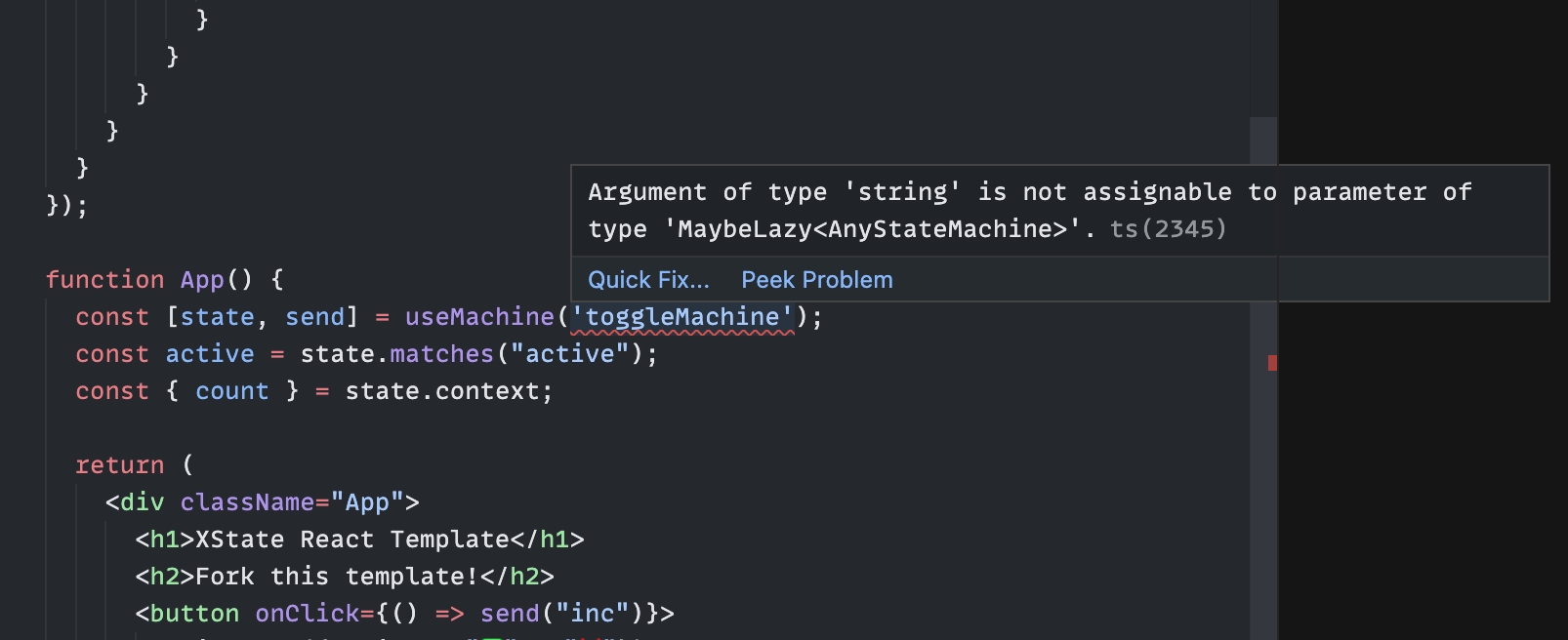Click the send variable in const declaration
Screen dimensions: 1568x640
tap(314, 317)
